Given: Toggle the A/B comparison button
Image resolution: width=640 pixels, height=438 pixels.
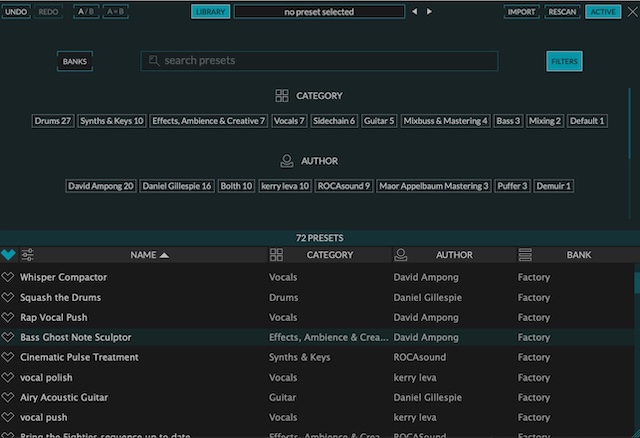Looking at the screenshot, I should 86,12.
